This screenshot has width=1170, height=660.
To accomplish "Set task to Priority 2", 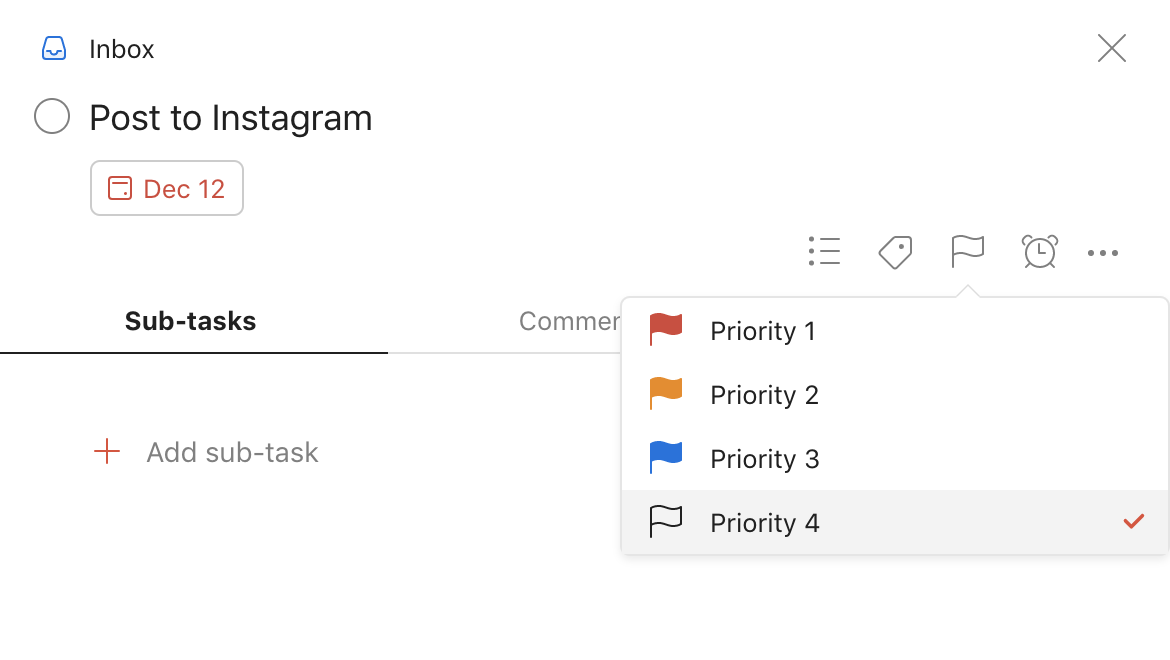I will (764, 395).
